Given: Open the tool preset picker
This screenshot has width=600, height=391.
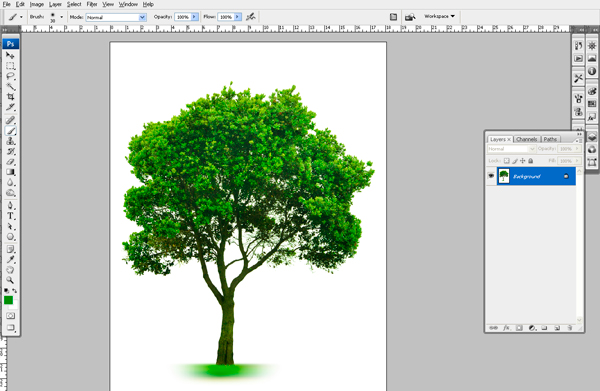Looking at the screenshot, I should (15, 17).
